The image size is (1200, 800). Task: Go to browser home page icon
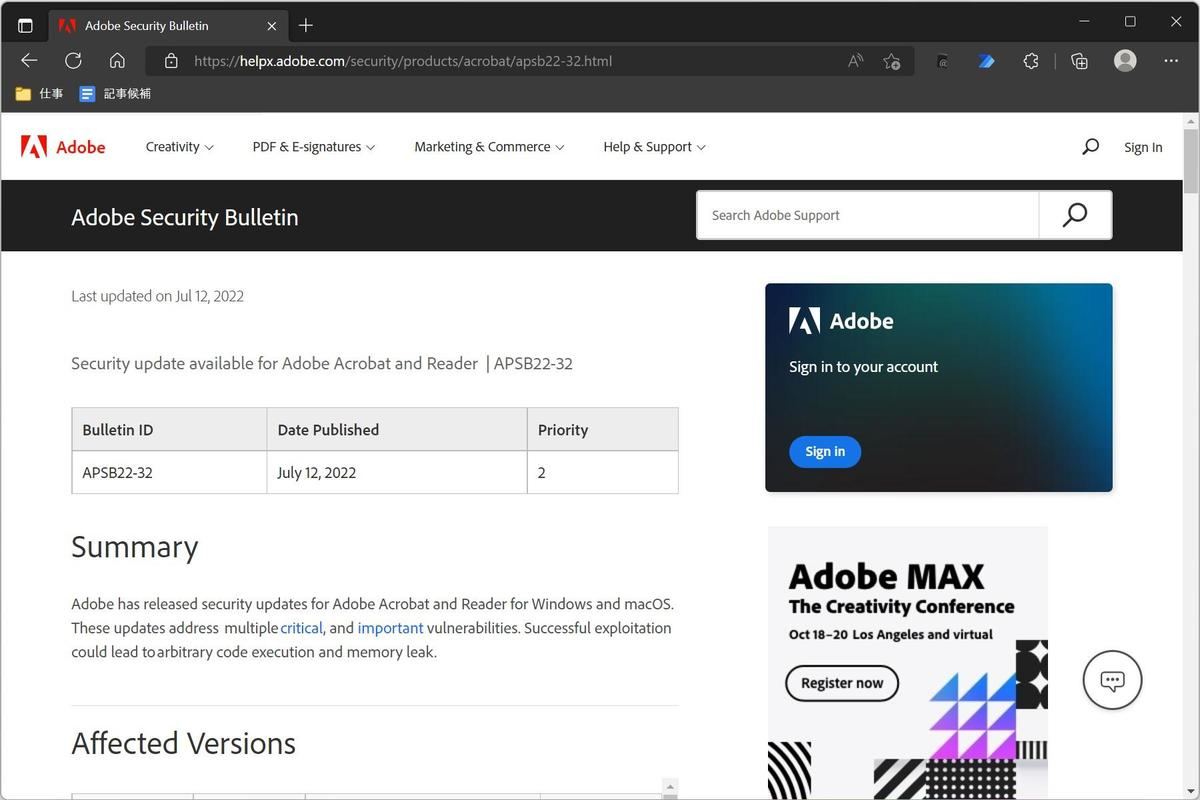click(117, 61)
